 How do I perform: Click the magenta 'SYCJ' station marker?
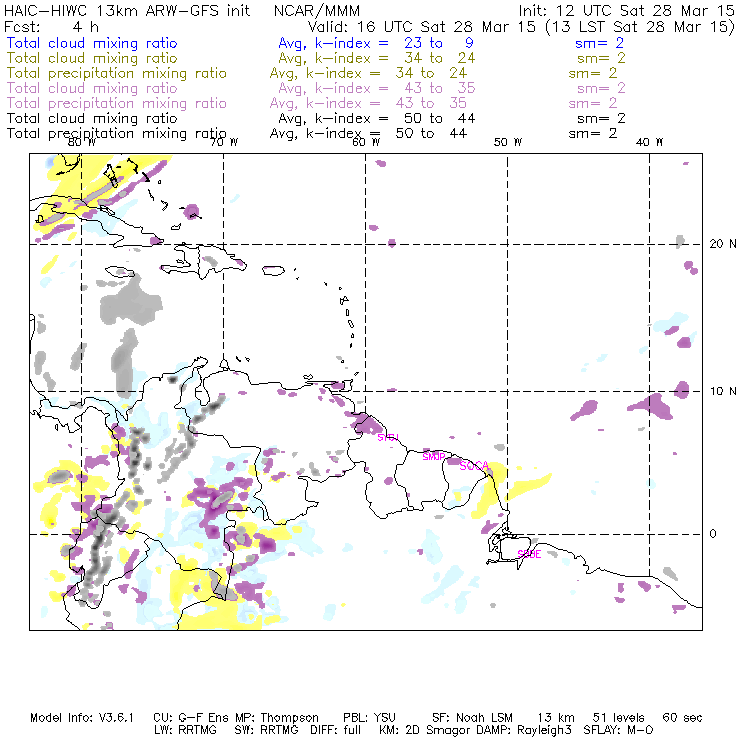tap(388, 437)
